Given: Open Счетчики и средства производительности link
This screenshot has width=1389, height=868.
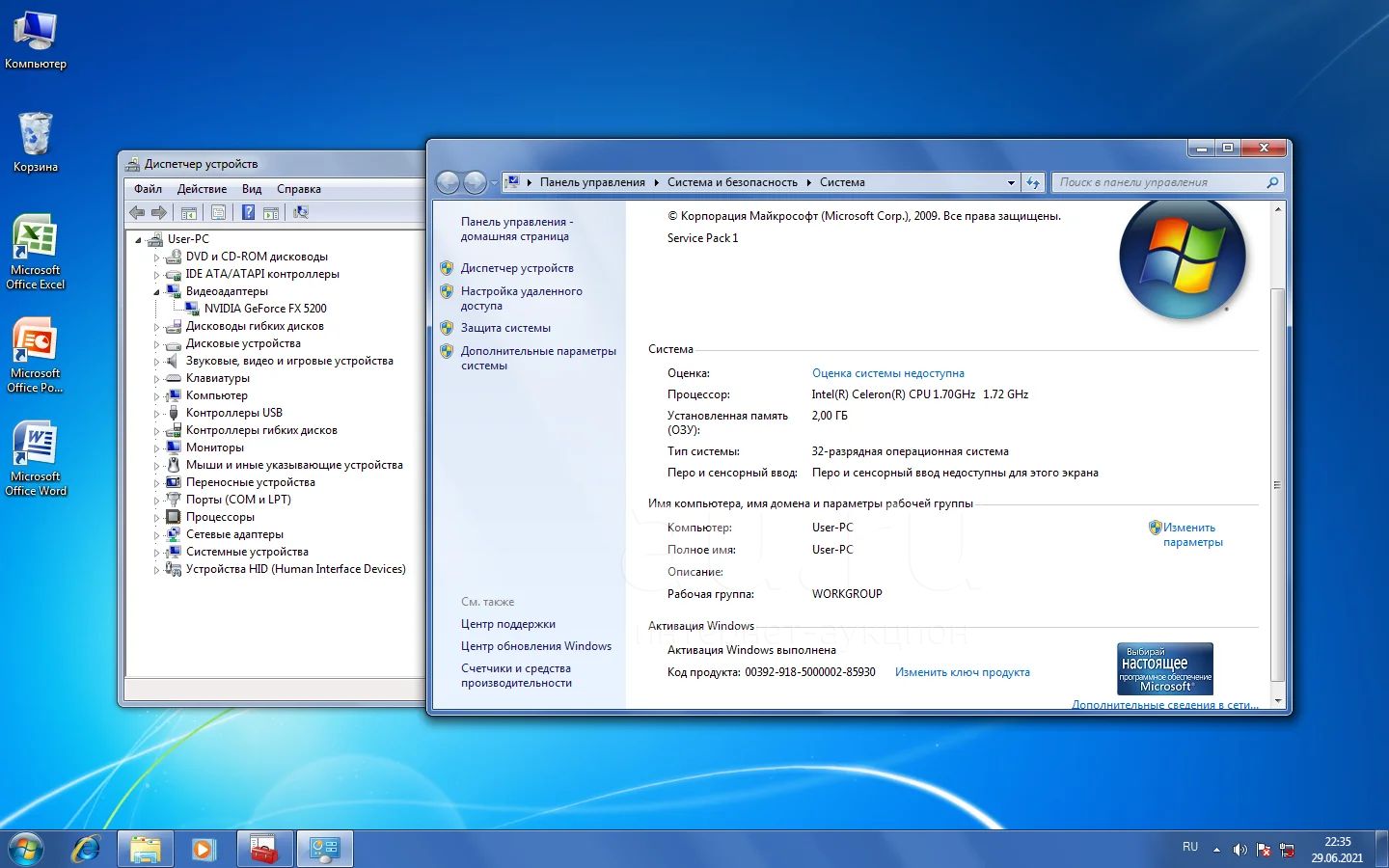Looking at the screenshot, I should click(x=516, y=675).
